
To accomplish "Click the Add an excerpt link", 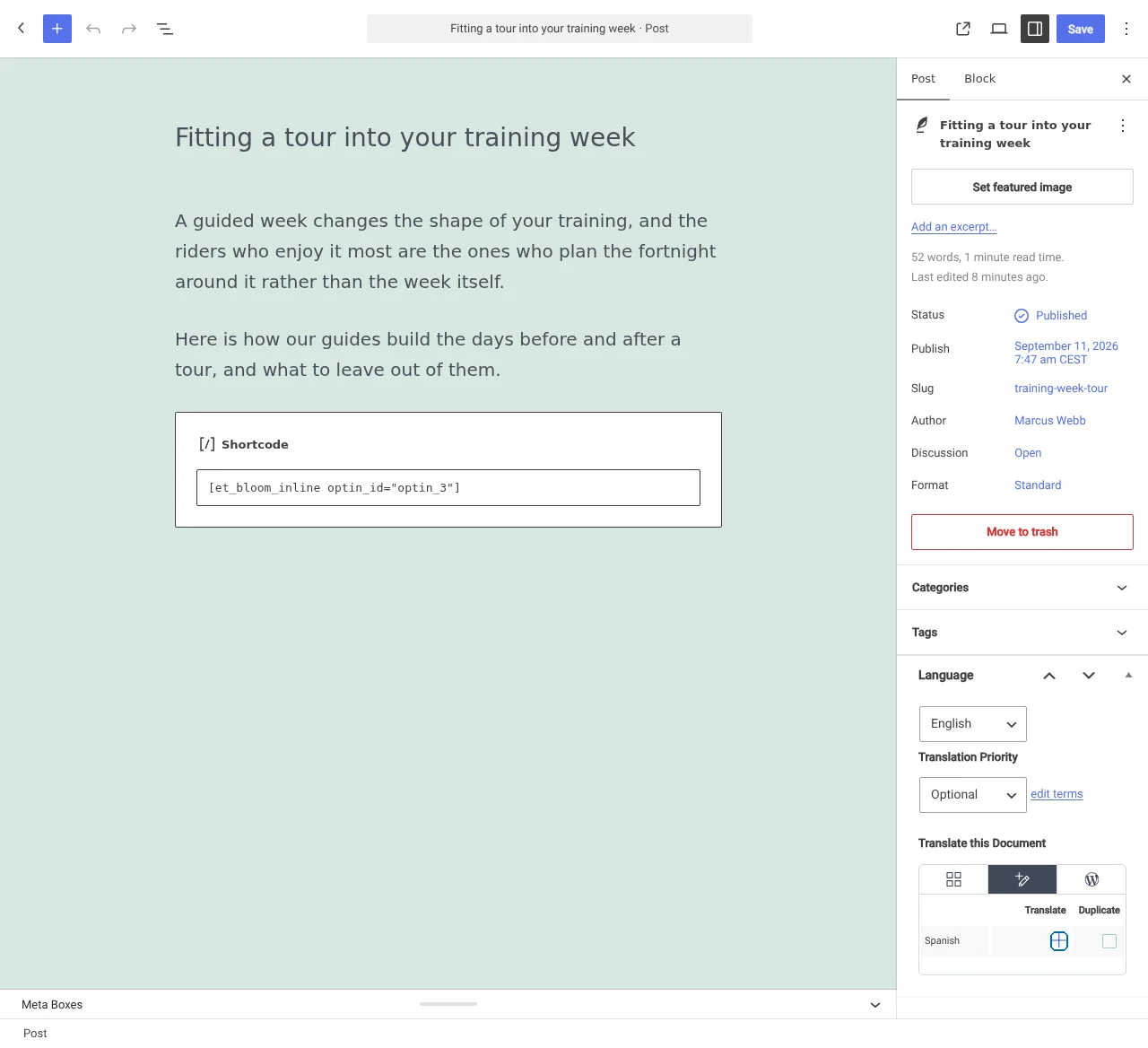I will [953, 227].
